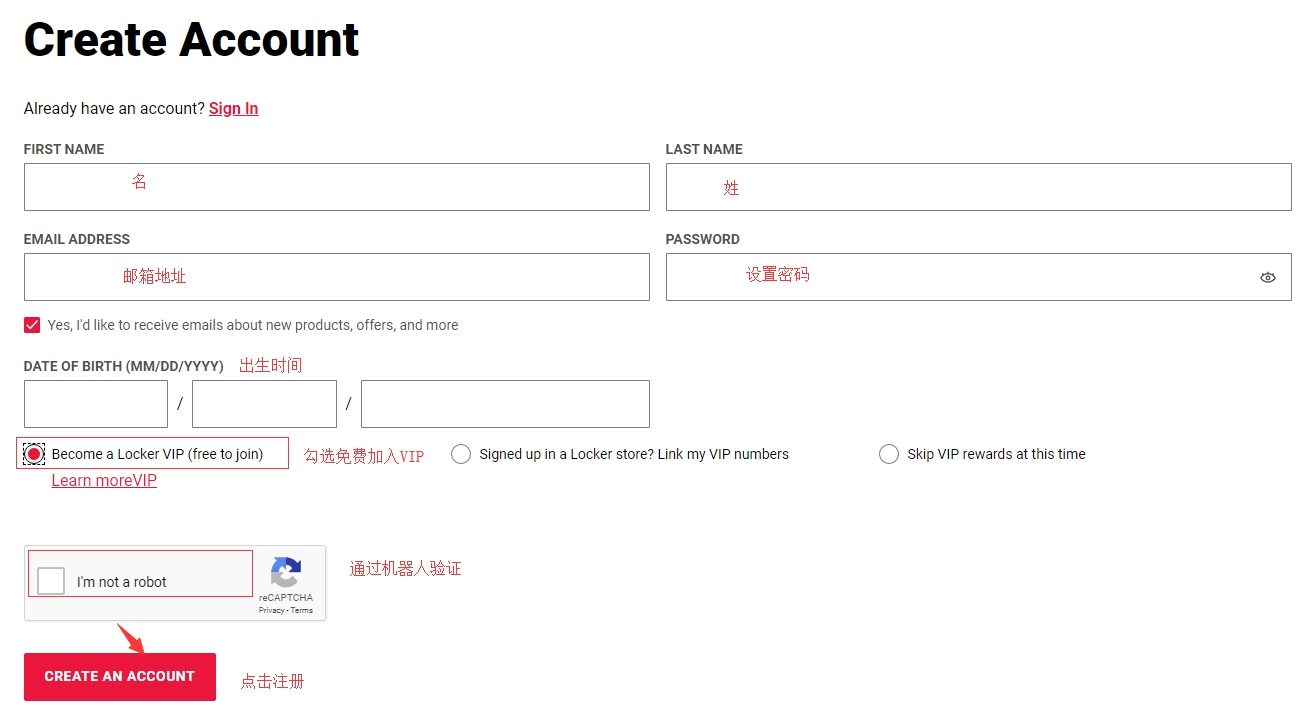The image size is (1298, 707).
Task: Choose Link my VIP numbers option
Action: click(461, 454)
